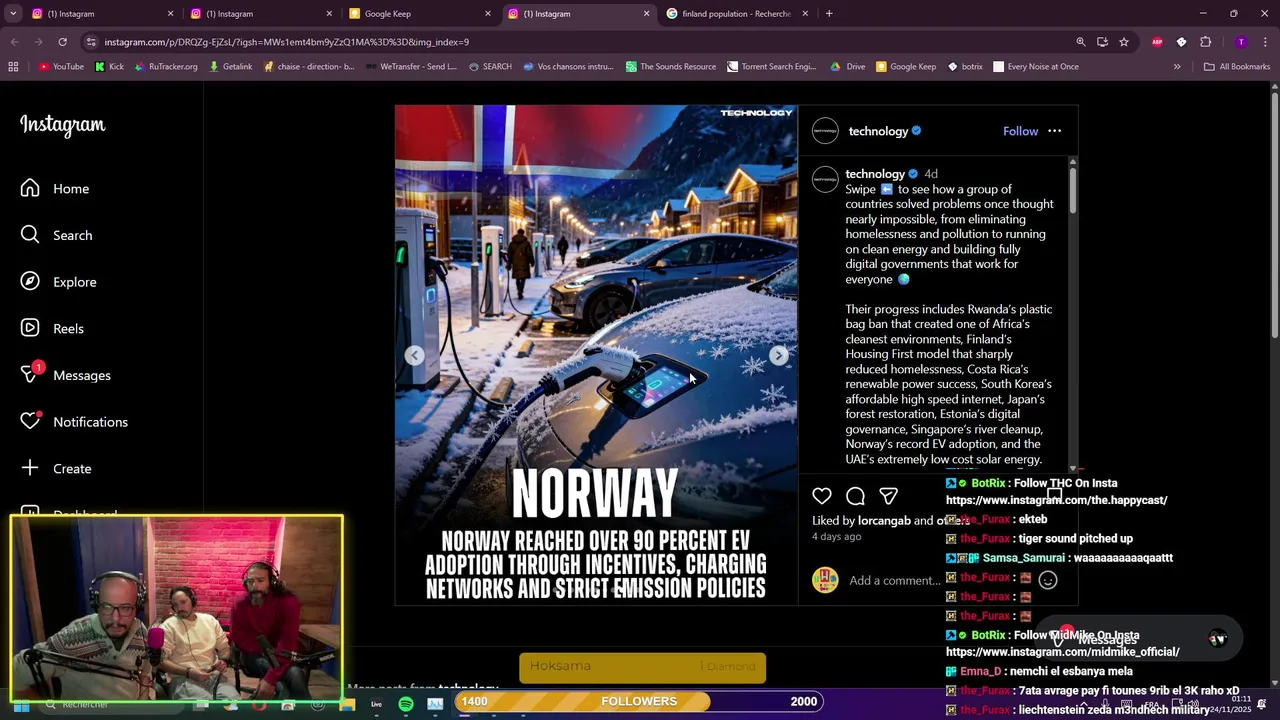Open the Drive bookmark
Viewport: 1280px width, 720px height.
point(847,67)
